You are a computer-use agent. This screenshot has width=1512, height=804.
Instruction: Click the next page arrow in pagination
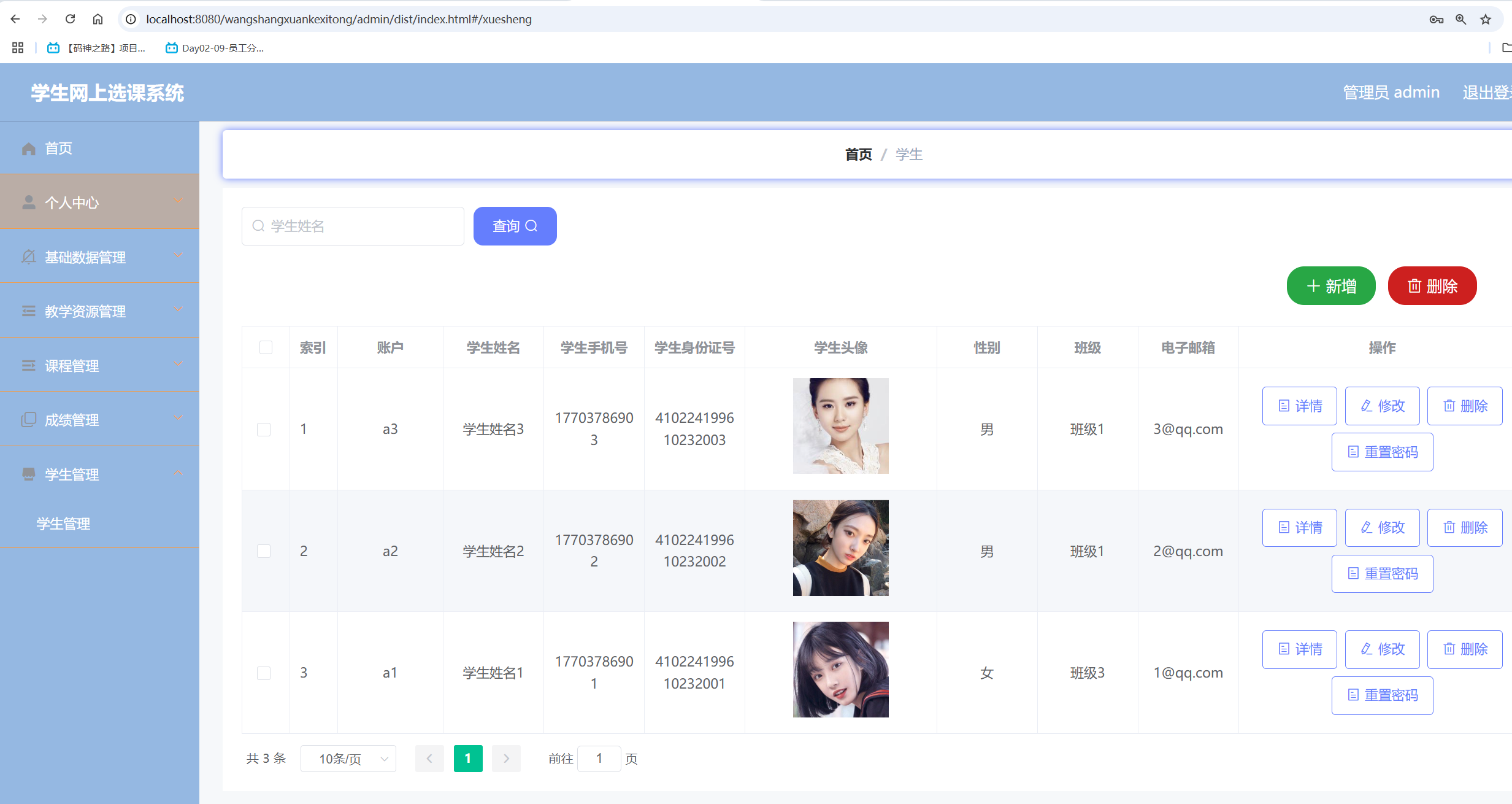(x=506, y=759)
